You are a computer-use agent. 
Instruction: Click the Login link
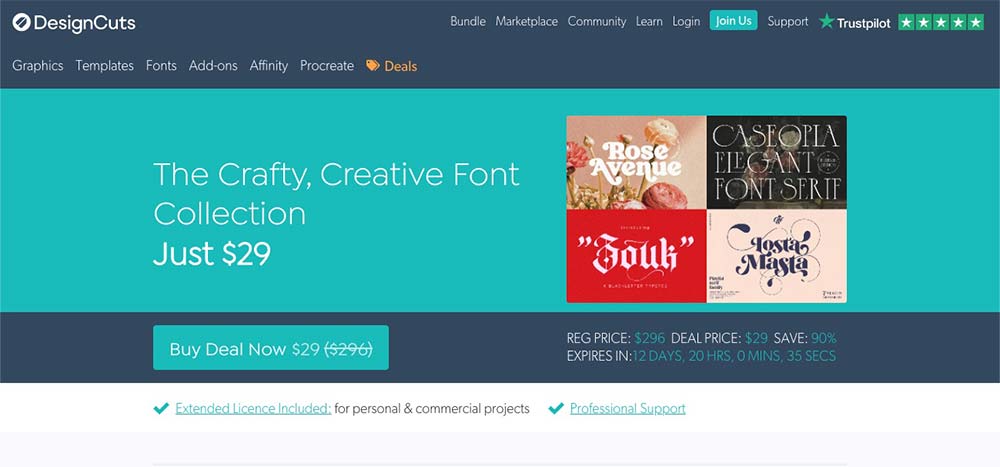pos(686,22)
